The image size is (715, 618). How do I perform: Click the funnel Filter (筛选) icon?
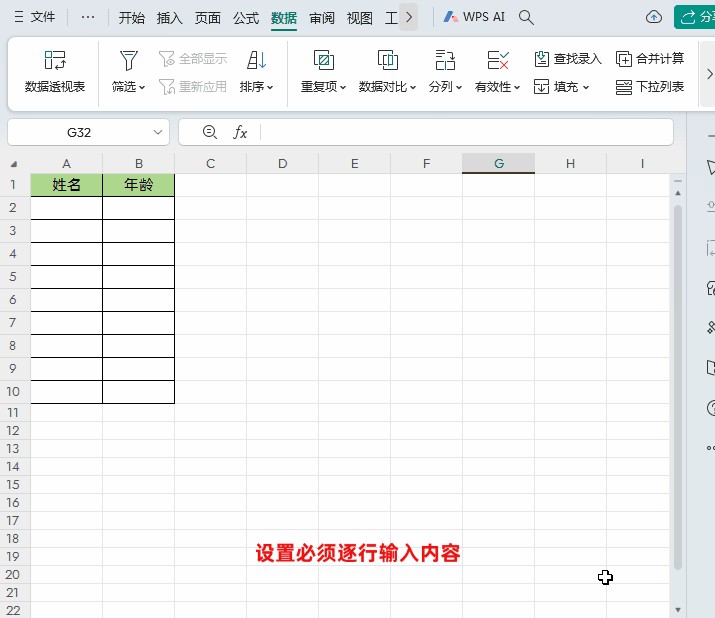point(128,61)
